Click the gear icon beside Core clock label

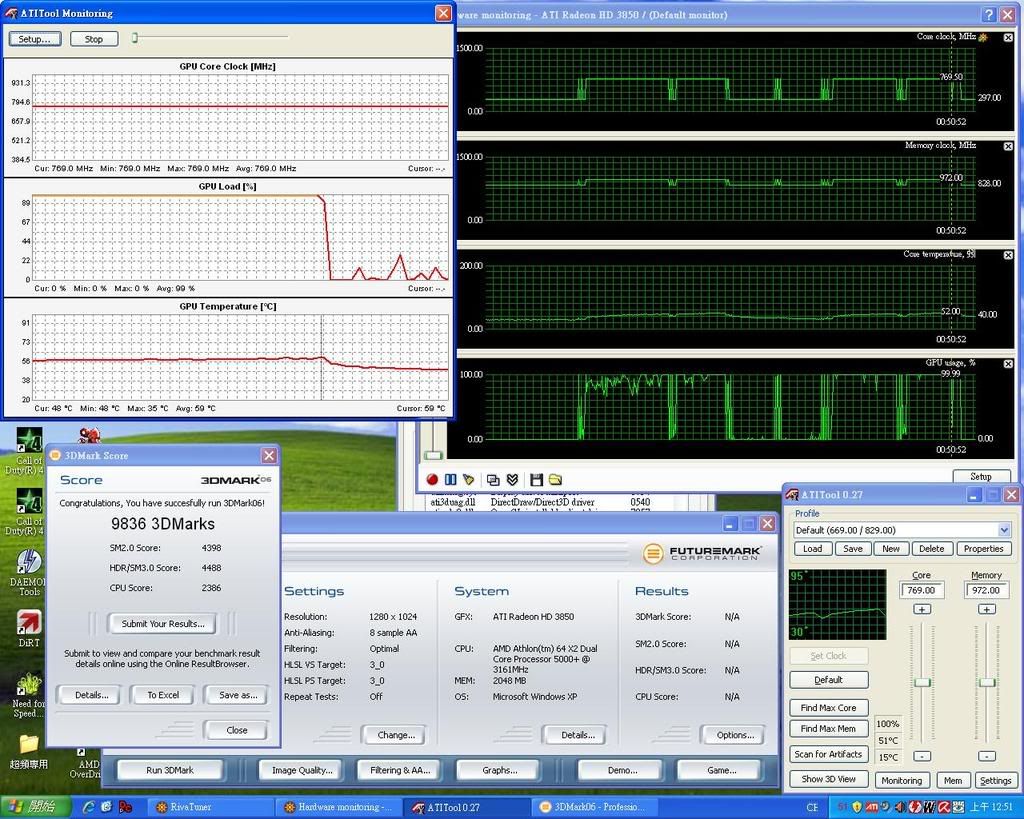click(x=984, y=37)
